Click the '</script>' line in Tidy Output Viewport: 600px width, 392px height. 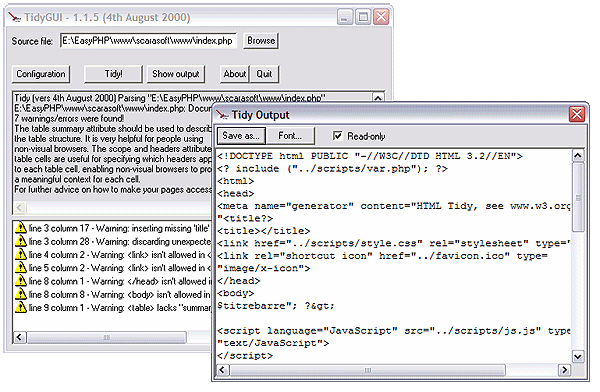pos(245,355)
